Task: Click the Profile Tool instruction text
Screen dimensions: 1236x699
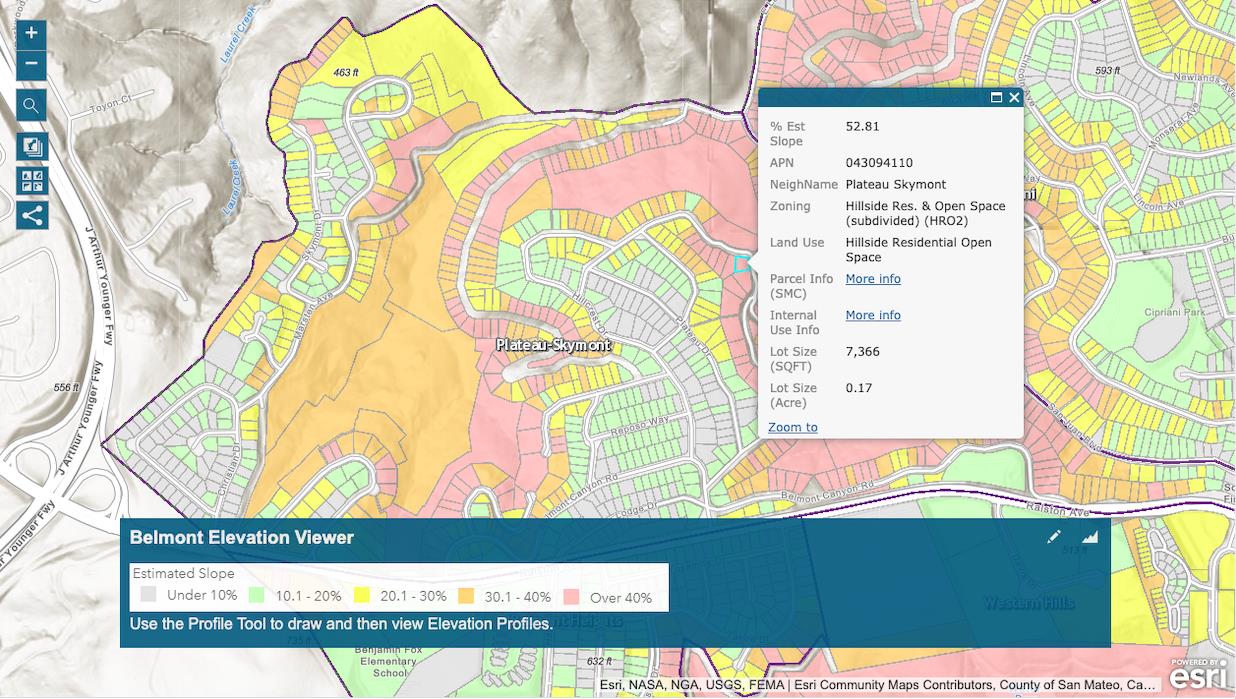Action: [x=341, y=624]
